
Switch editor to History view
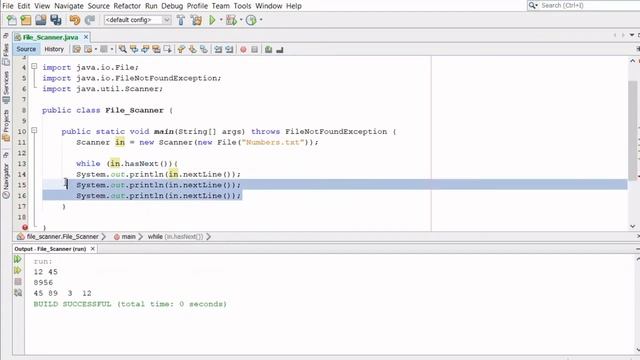(x=54, y=49)
